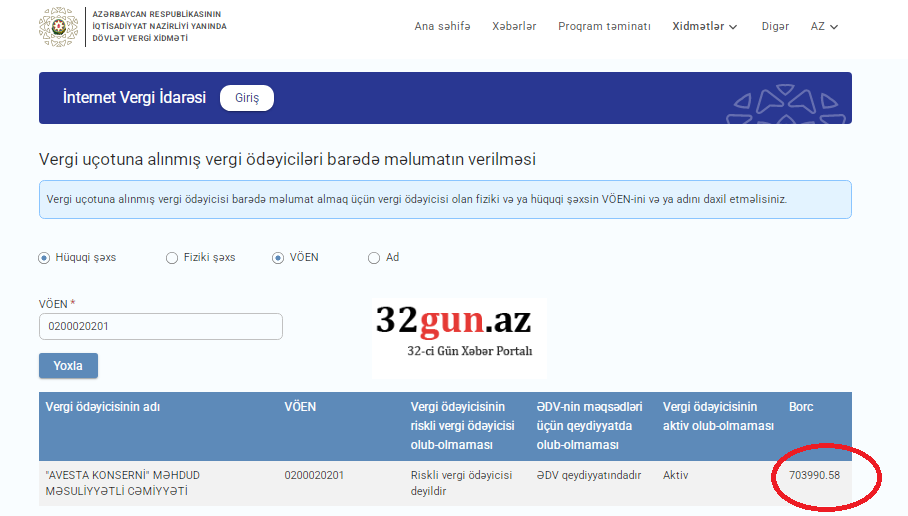
Task: Open Proqram təminatı menu item
Action: [605, 27]
